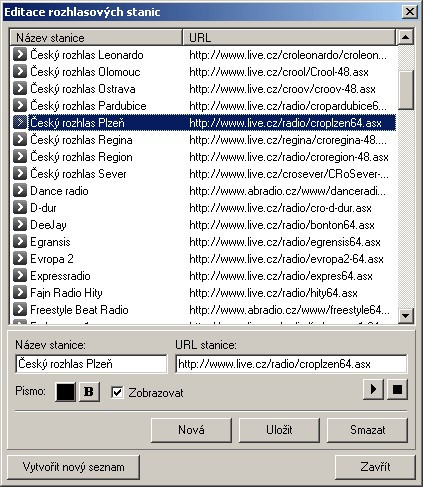Select Český rozhlas Ostrava station name
Screen dimensions: 423x487
[x=83, y=89]
